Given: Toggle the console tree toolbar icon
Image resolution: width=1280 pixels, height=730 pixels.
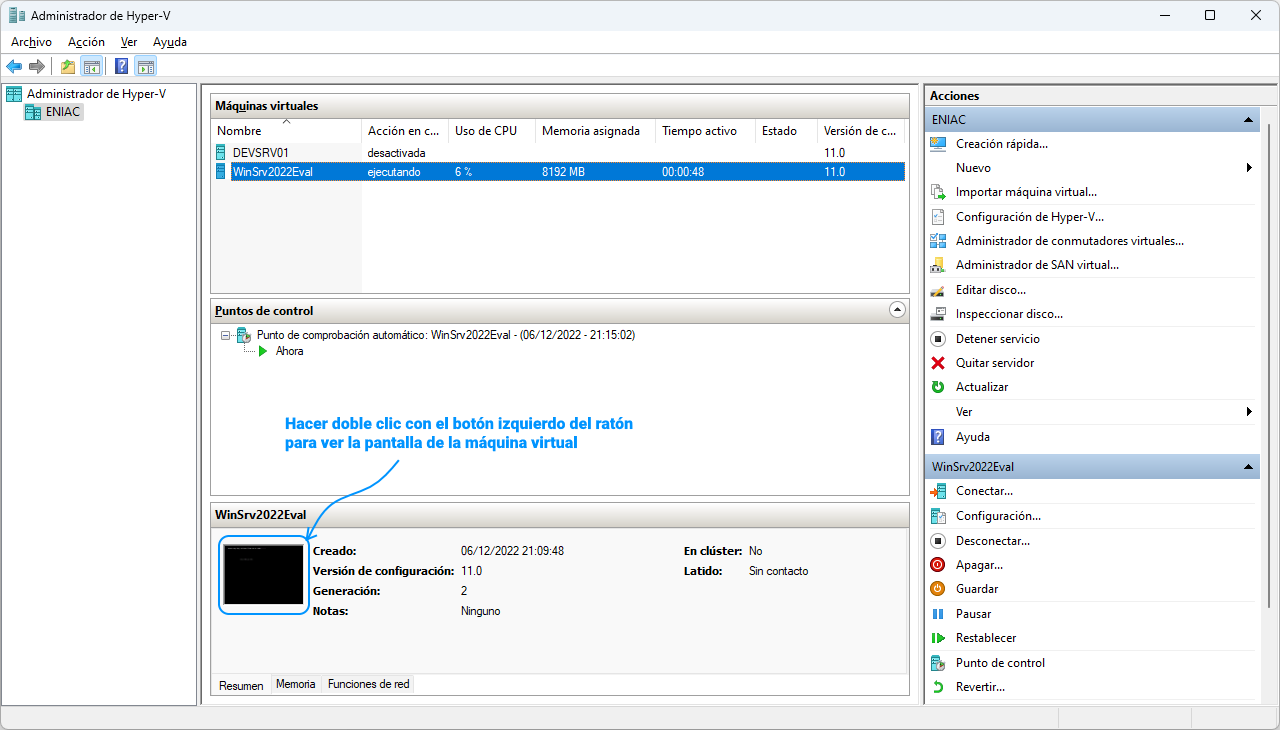Looking at the screenshot, I should pos(91,67).
